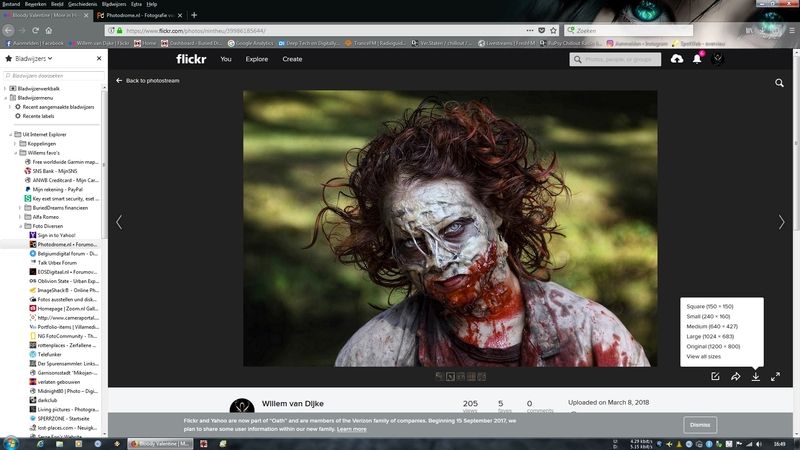The height and width of the screenshot is (450, 800).
Task: Dismiss the Oath privacy notice
Action: (x=700, y=424)
